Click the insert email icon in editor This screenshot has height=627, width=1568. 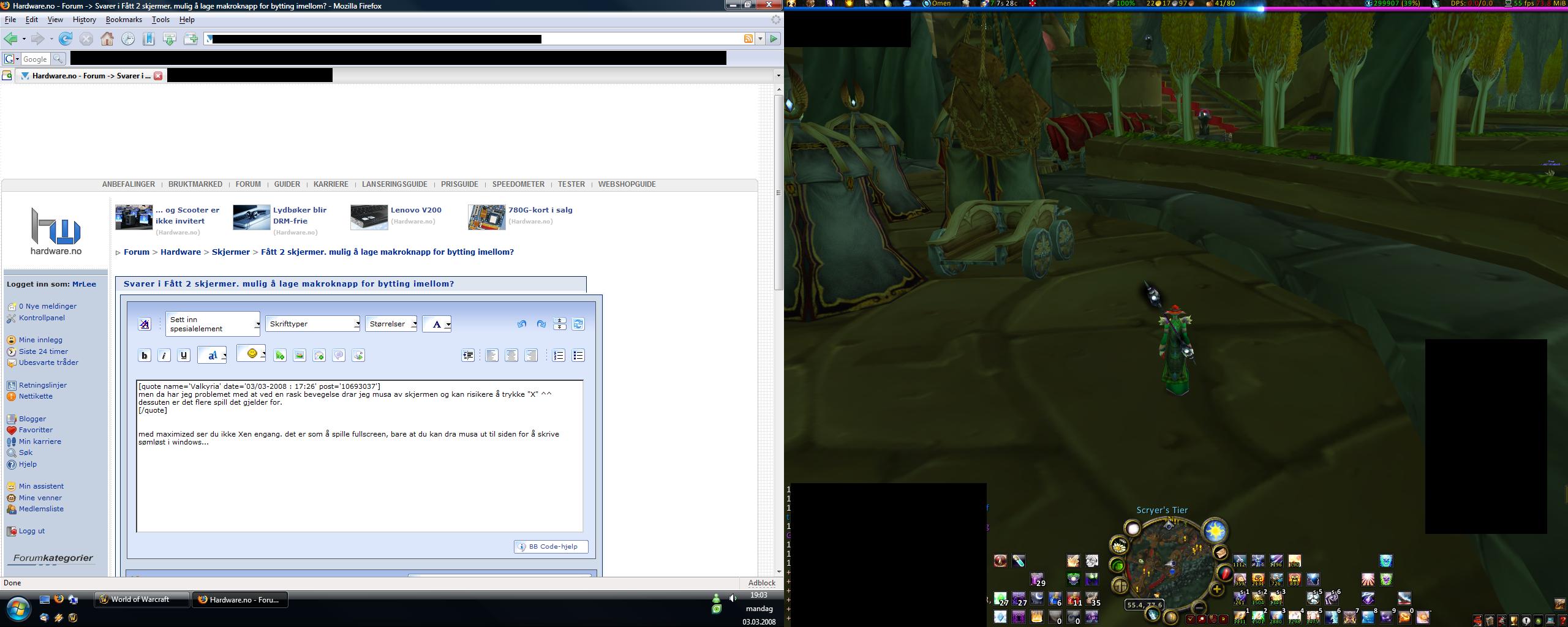[x=319, y=355]
